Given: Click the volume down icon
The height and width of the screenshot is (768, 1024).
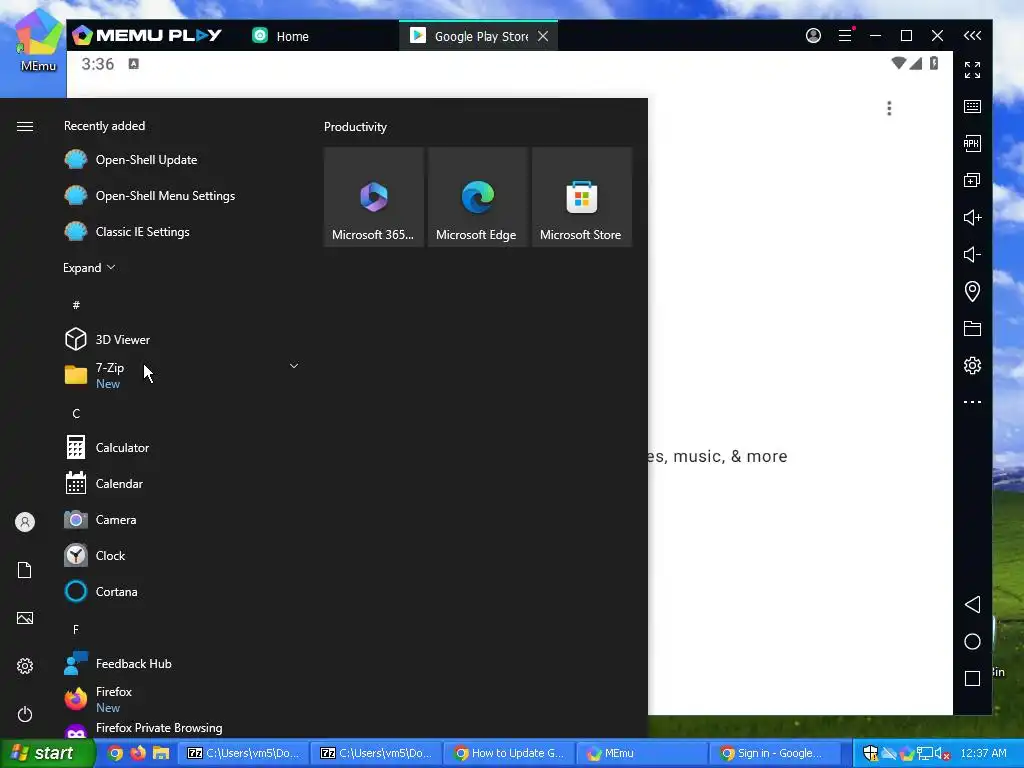Looking at the screenshot, I should [972, 254].
